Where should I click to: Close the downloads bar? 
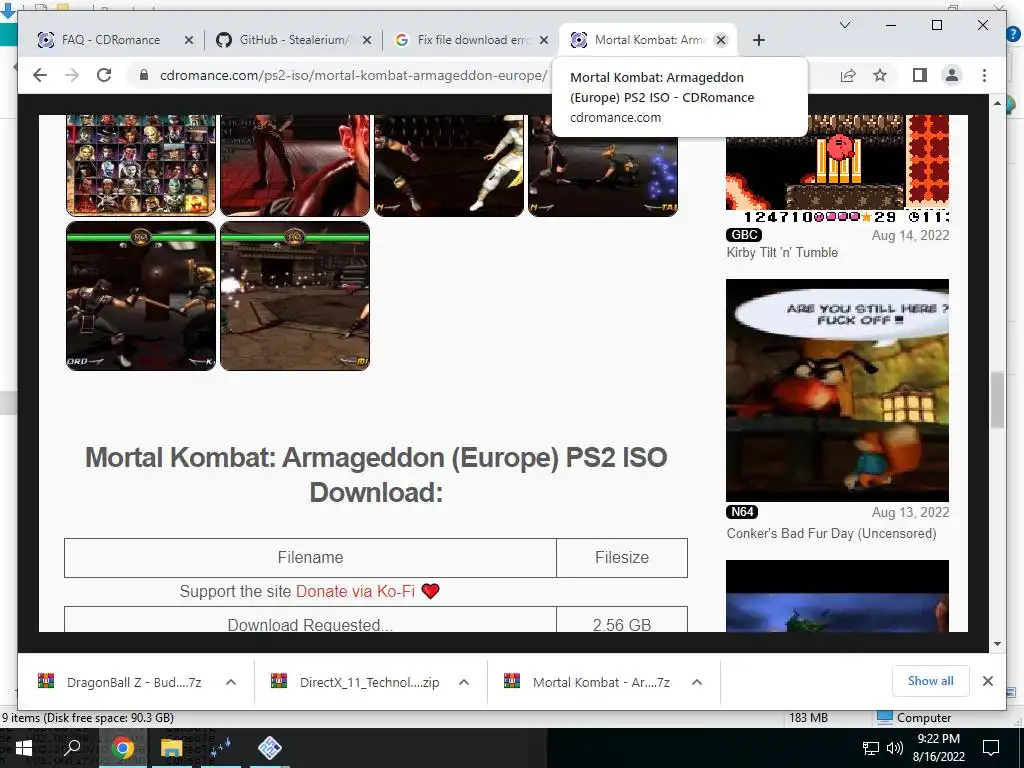tap(988, 681)
